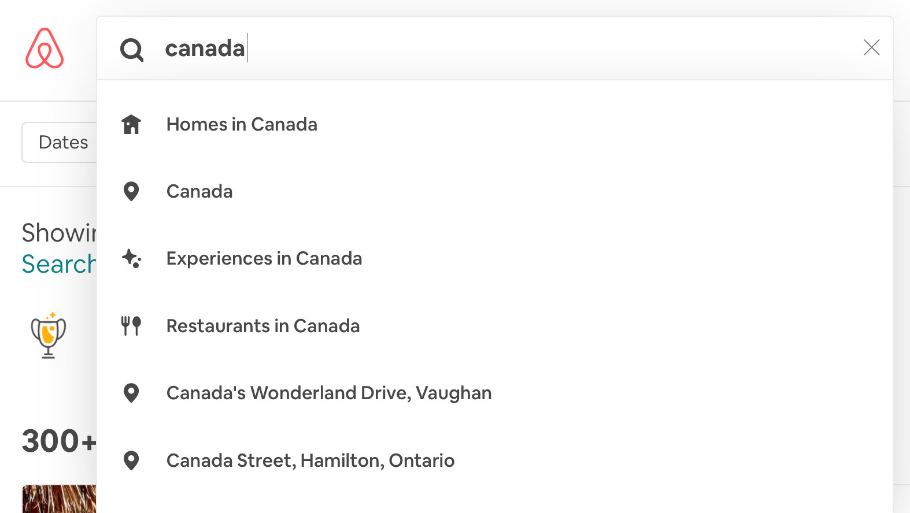Pick Restaurants in Canada from suggestions
The width and height of the screenshot is (910, 513).
pos(494,326)
